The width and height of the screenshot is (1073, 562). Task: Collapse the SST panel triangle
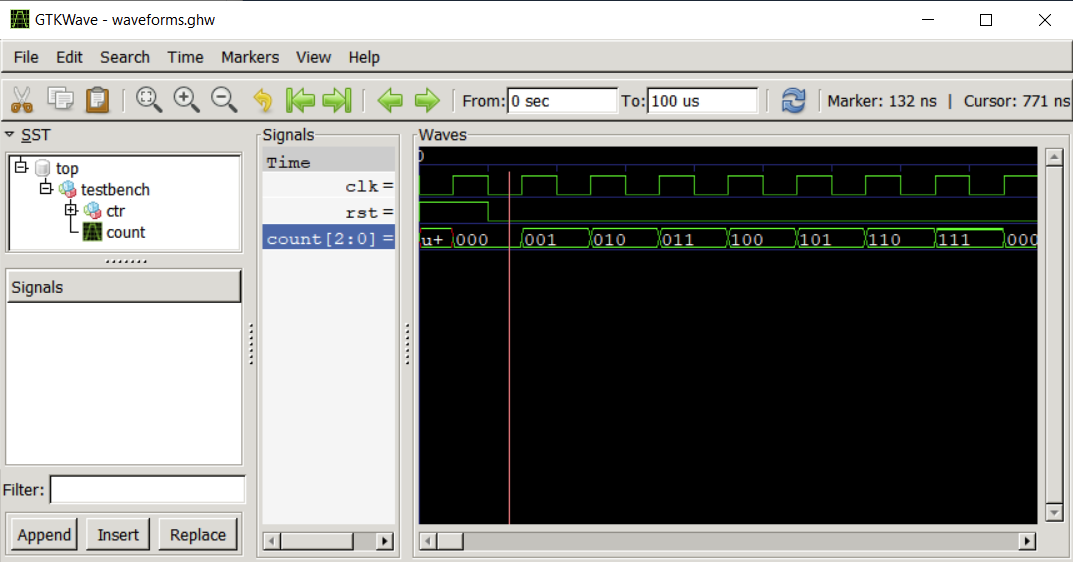10,135
